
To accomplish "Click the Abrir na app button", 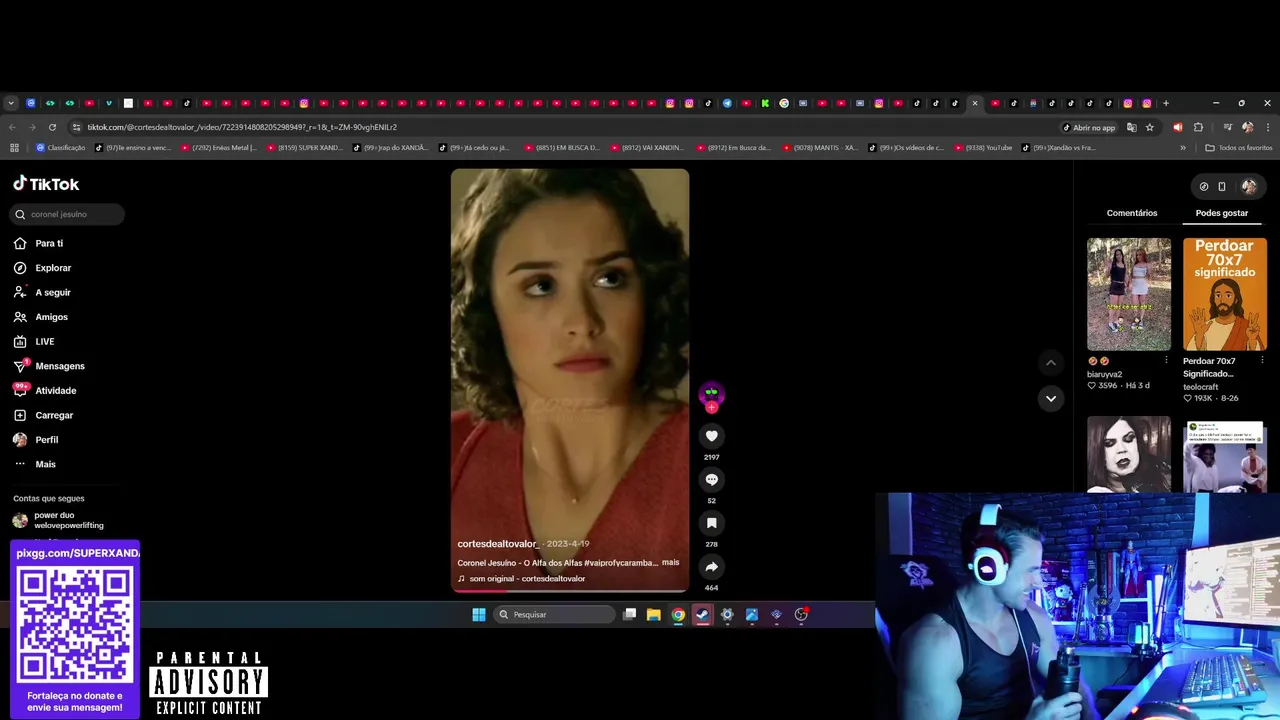I will pos(1090,127).
